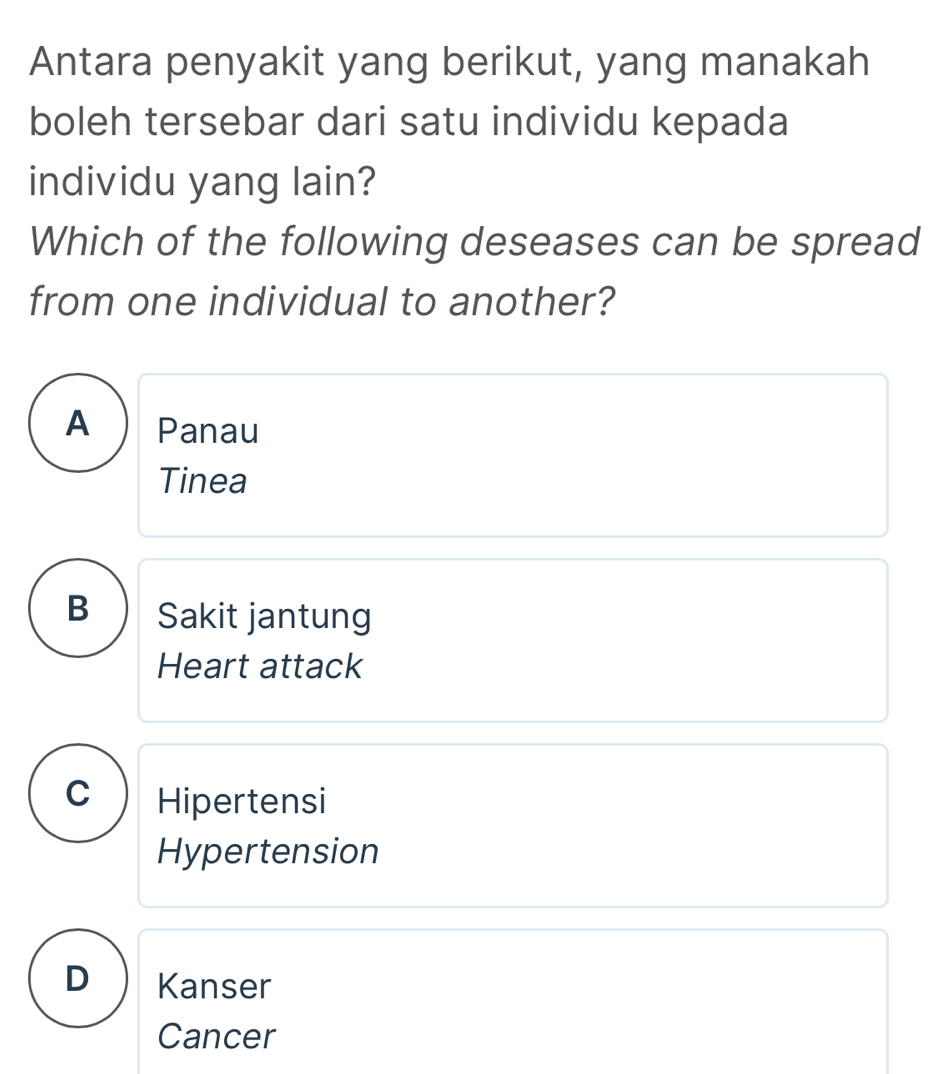Click the "Heart attack" answer text
This screenshot has width=952, height=1074.
coord(260,666)
